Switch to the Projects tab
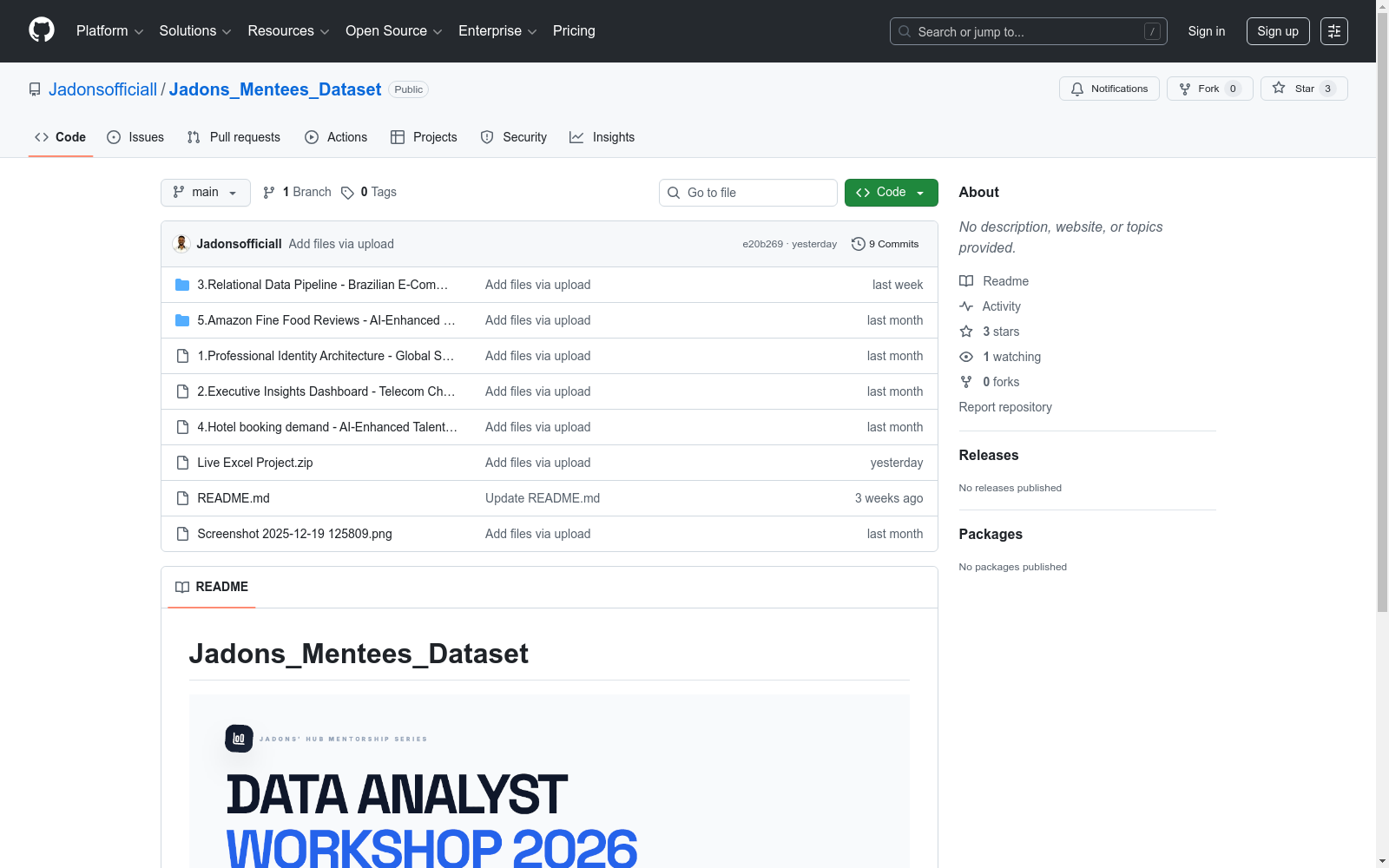 [x=424, y=137]
